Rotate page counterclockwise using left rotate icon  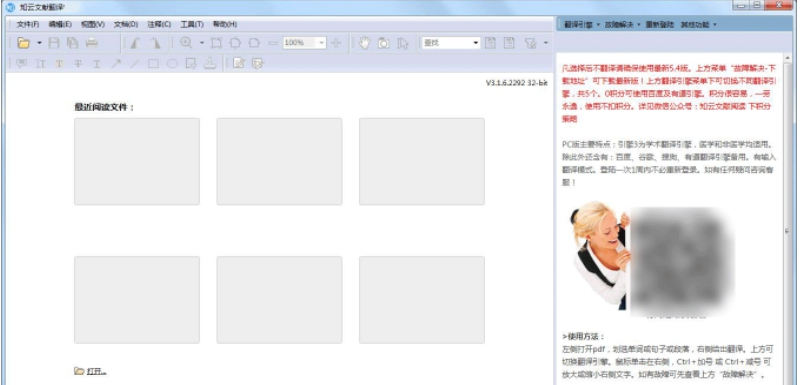click(x=135, y=43)
